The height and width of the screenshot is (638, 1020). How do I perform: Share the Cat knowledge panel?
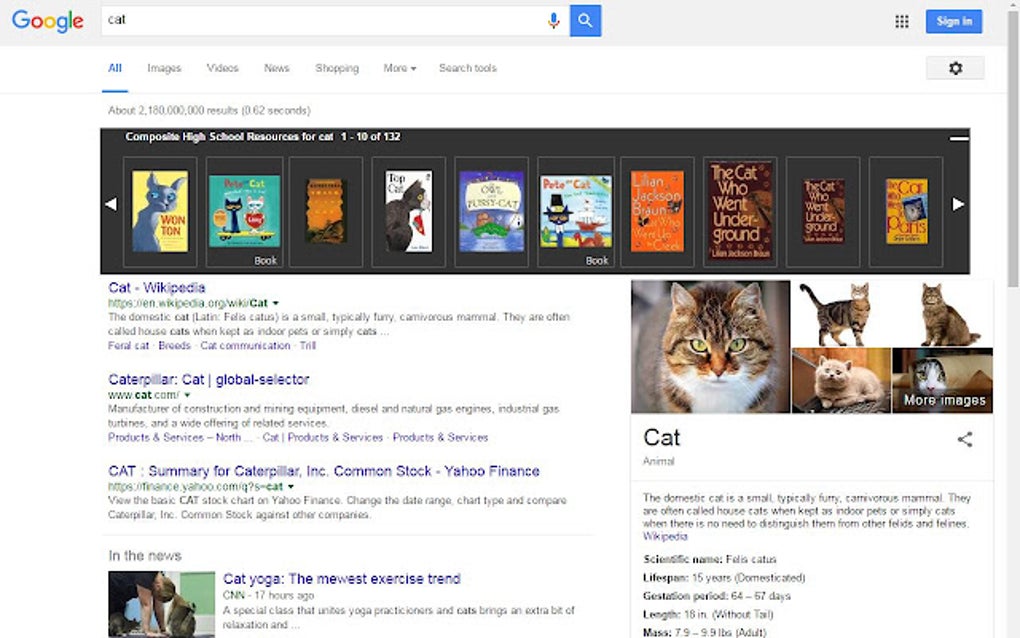(x=965, y=440)
